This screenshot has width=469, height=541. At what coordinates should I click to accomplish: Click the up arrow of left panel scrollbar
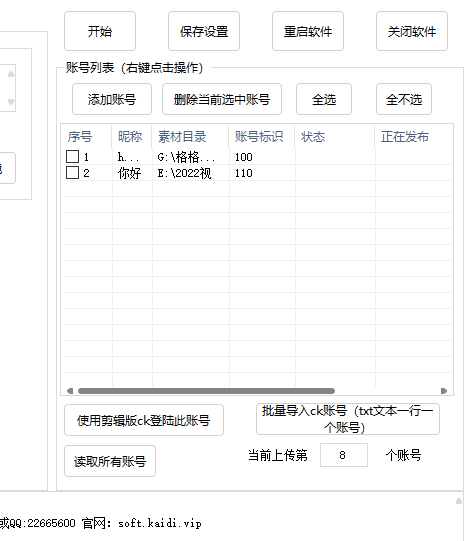11,74
